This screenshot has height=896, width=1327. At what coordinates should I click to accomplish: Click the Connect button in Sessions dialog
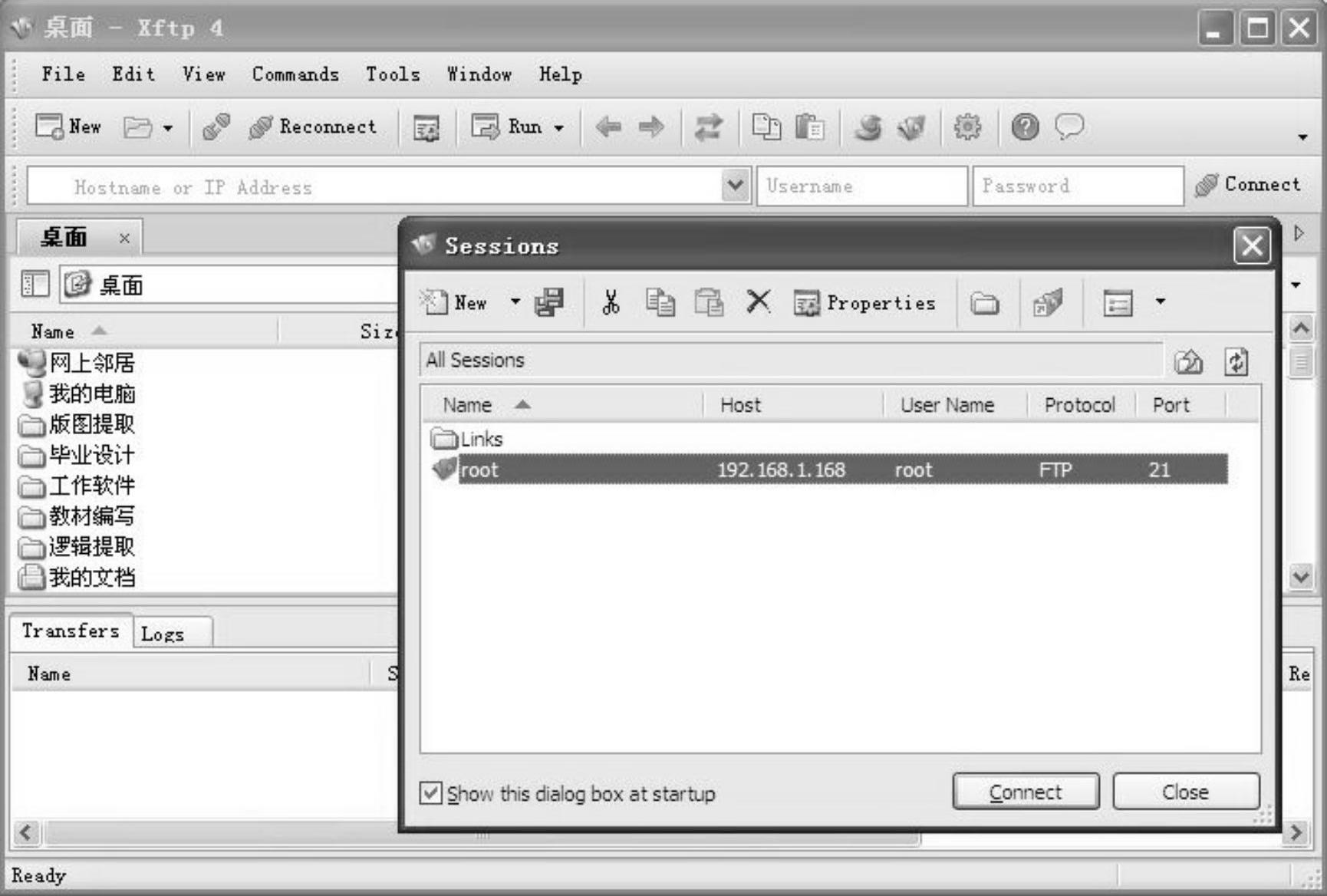click(x=1026, y=792)
